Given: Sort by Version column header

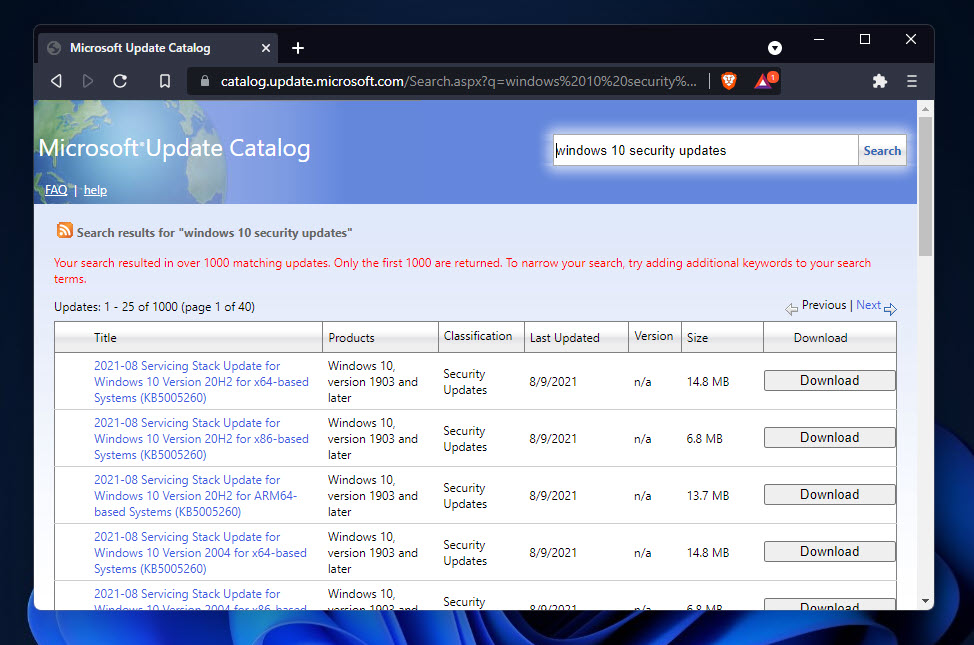Looking at the screenshot, I should (x=653, y=336).
